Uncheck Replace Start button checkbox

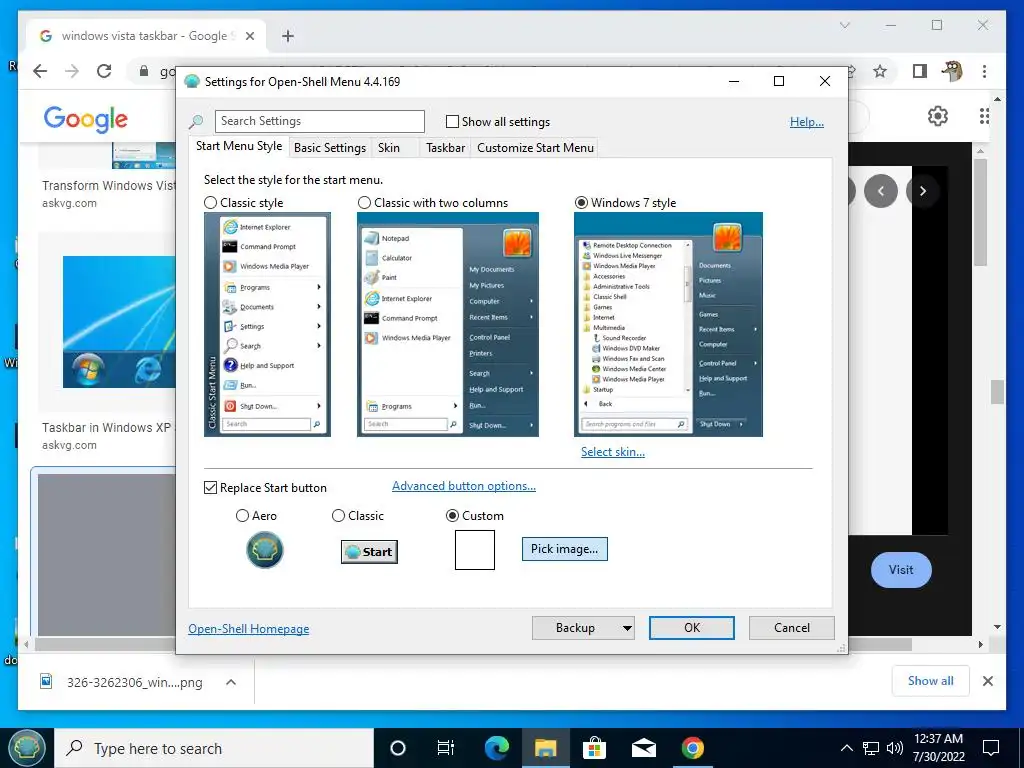click(210, 488)
